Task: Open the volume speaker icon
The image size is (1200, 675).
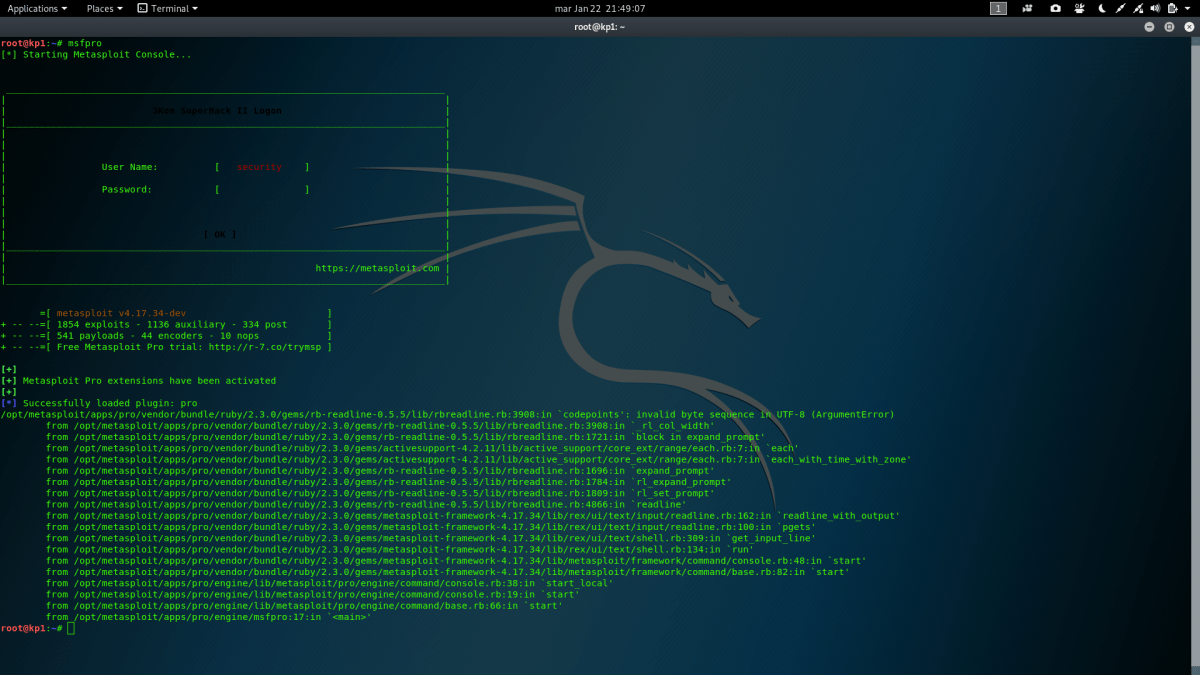Action: point(1155,8)
